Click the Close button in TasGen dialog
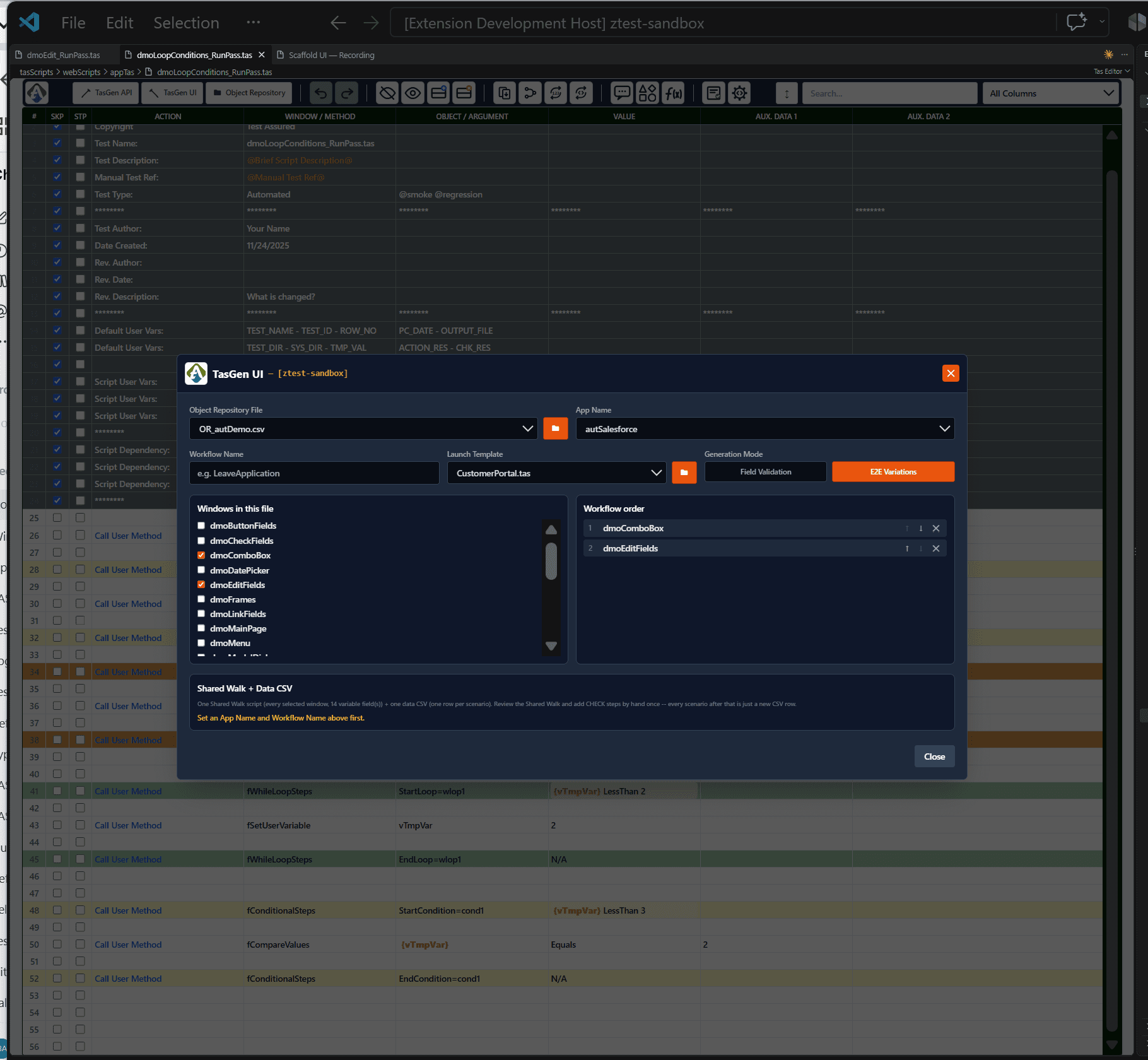This screenshot has height=1060, width=1148. (934, 757)
